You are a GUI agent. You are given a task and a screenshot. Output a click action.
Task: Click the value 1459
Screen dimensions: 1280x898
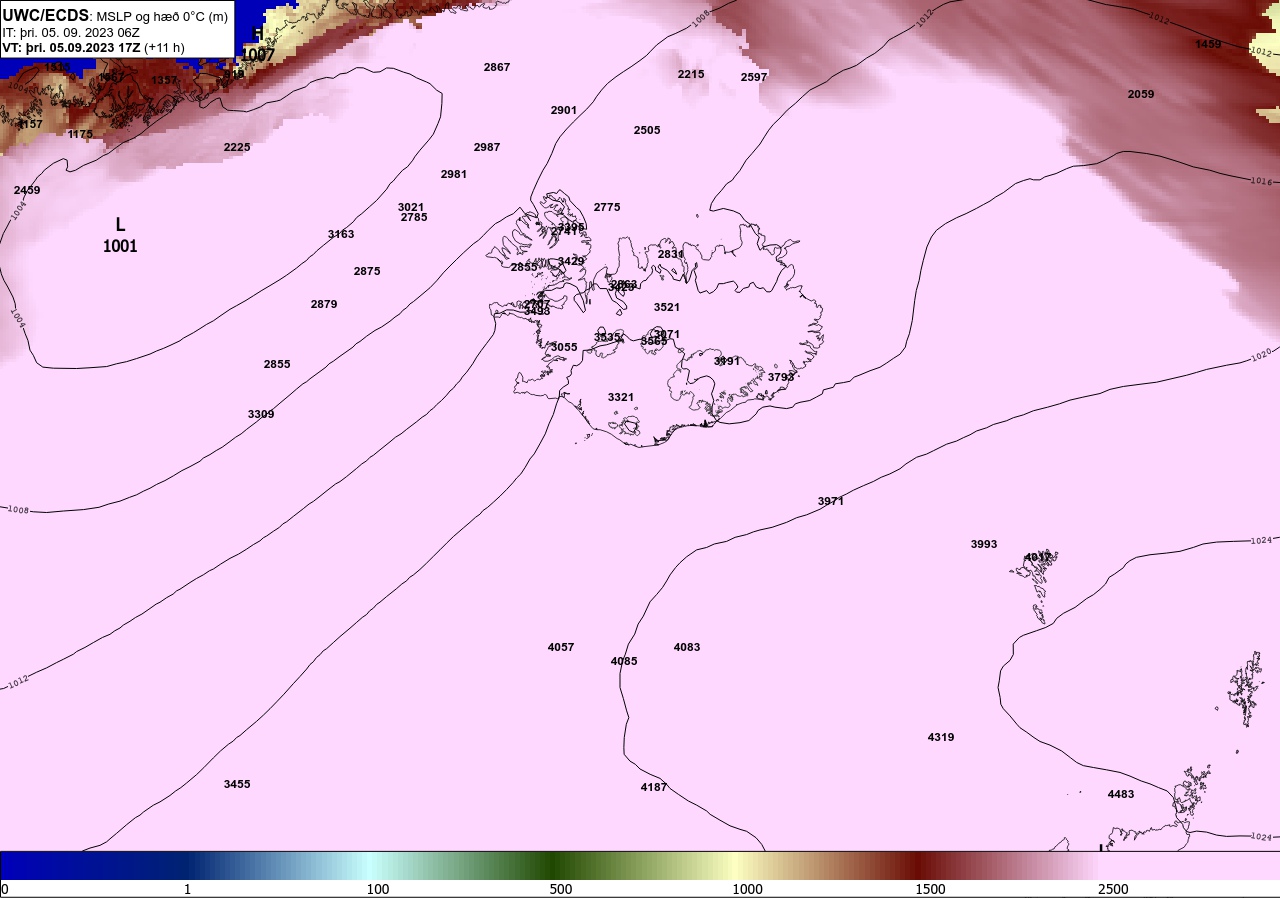pos(1209,44)
